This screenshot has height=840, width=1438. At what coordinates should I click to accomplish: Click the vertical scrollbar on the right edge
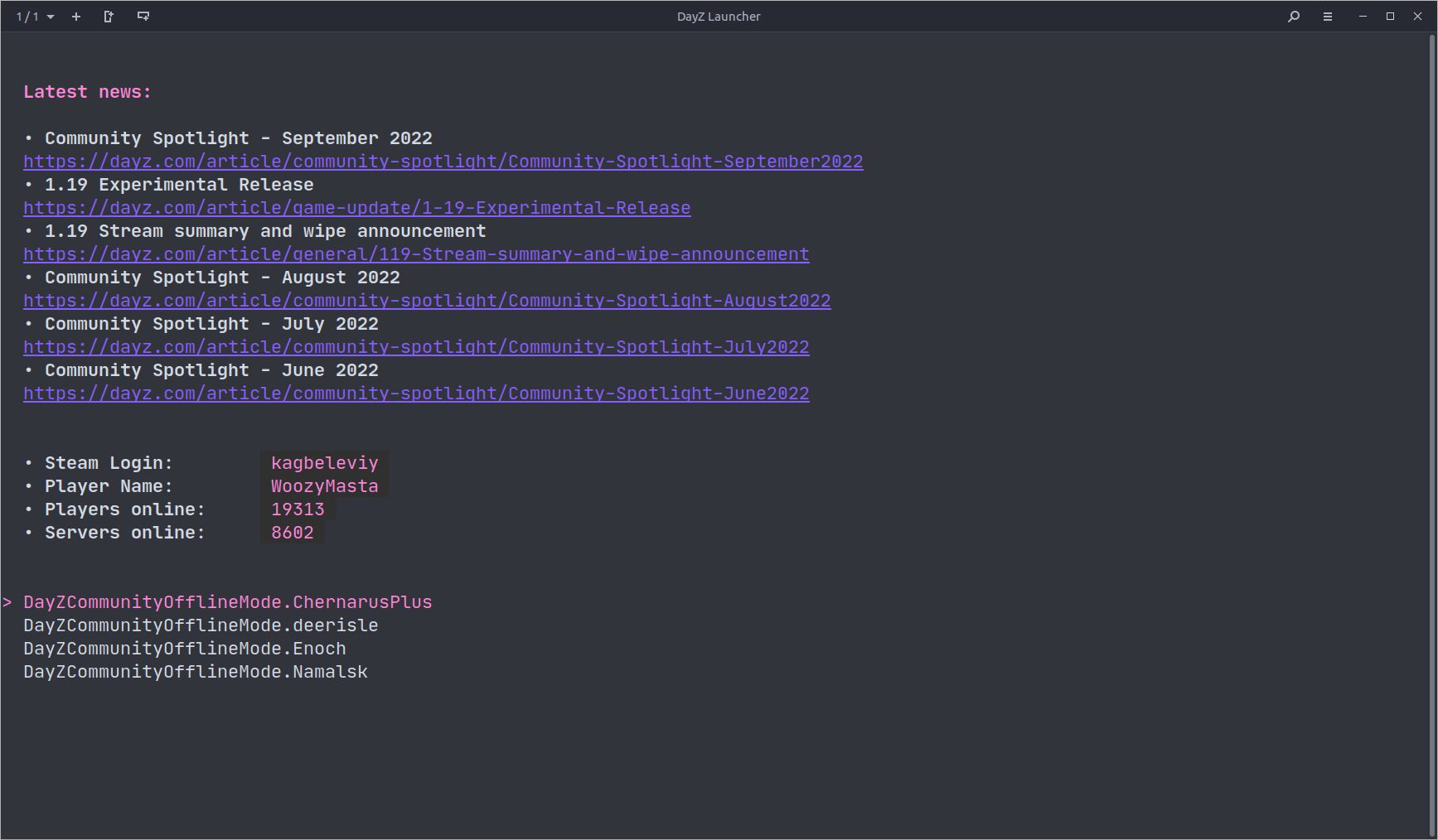coord(1432,435)
